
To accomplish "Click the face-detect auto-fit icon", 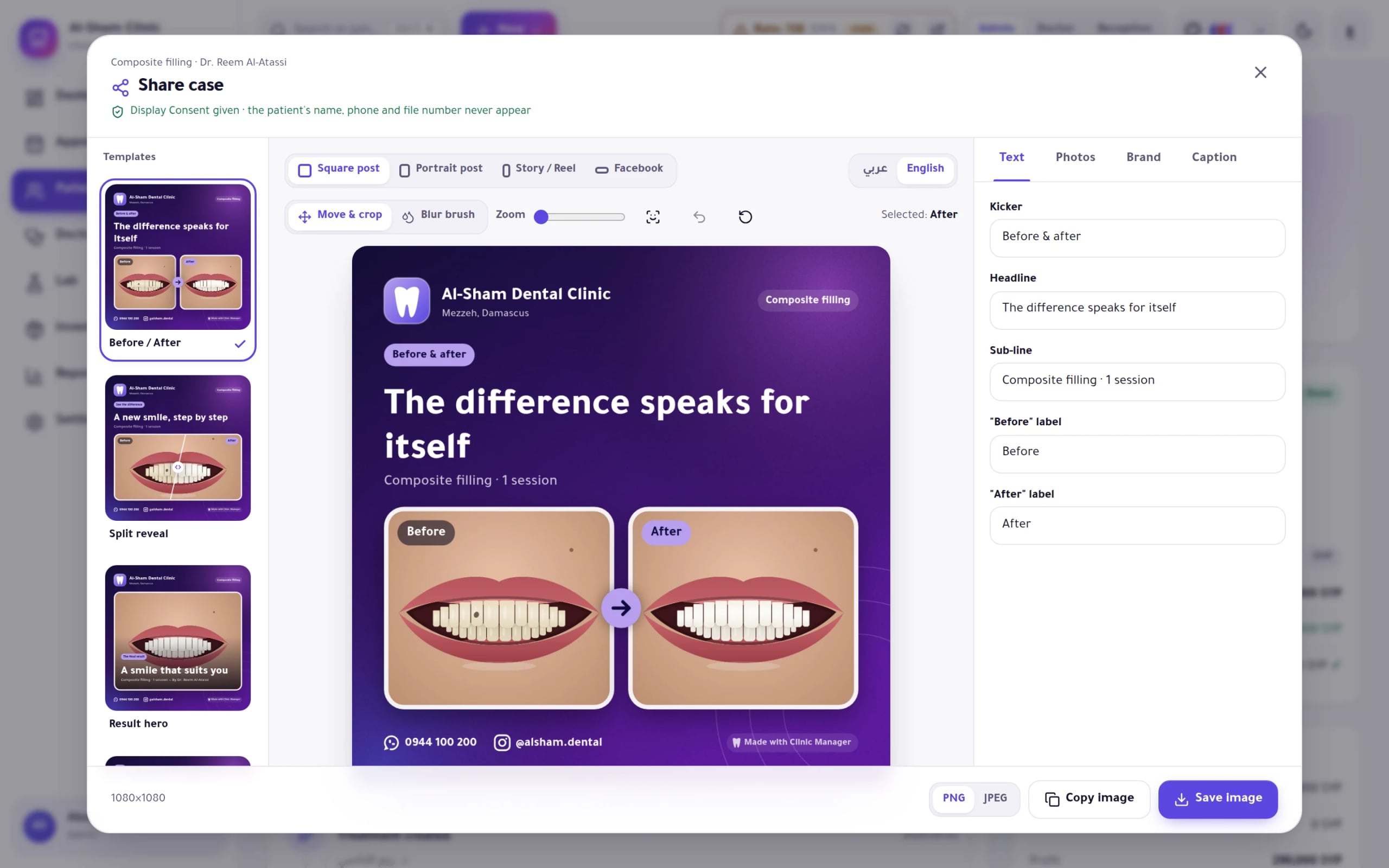I will [653, 216].
